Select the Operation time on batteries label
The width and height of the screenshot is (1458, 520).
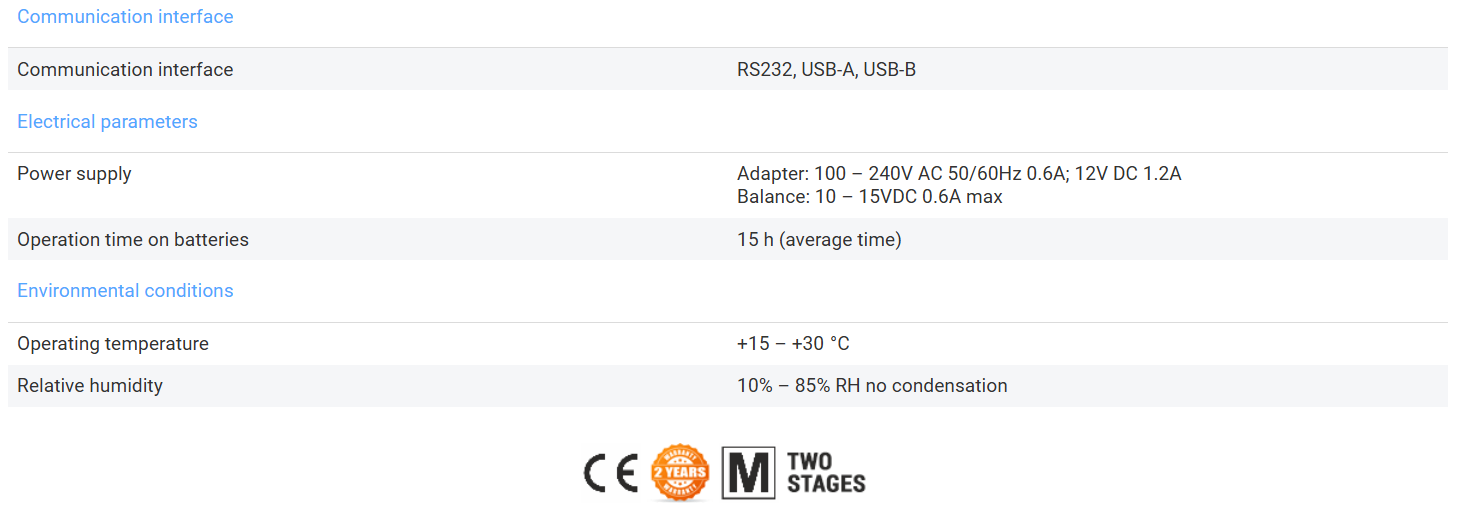tap(133, 240)
